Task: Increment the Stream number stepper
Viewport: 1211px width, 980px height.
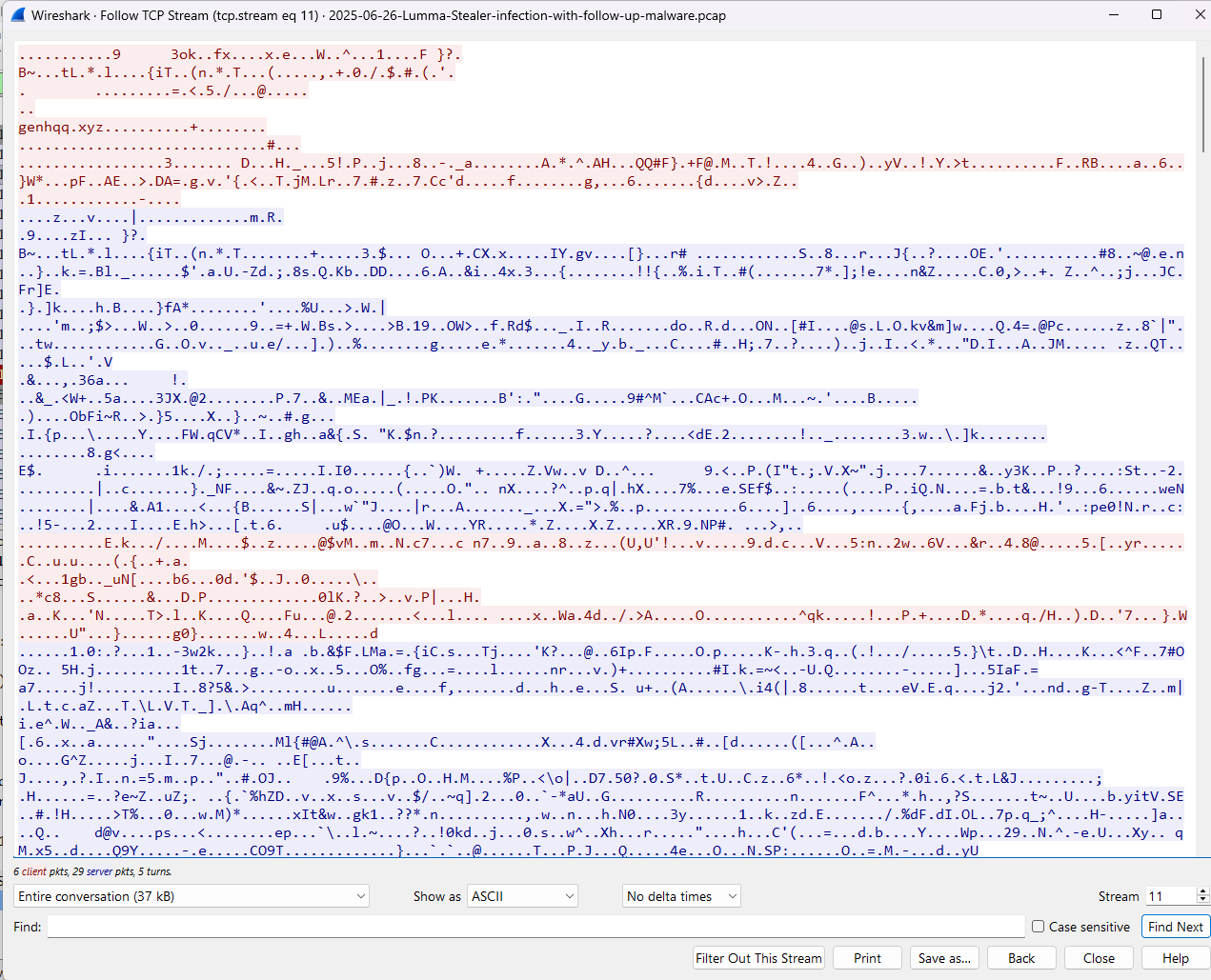Action: (x=1202, y=891)
